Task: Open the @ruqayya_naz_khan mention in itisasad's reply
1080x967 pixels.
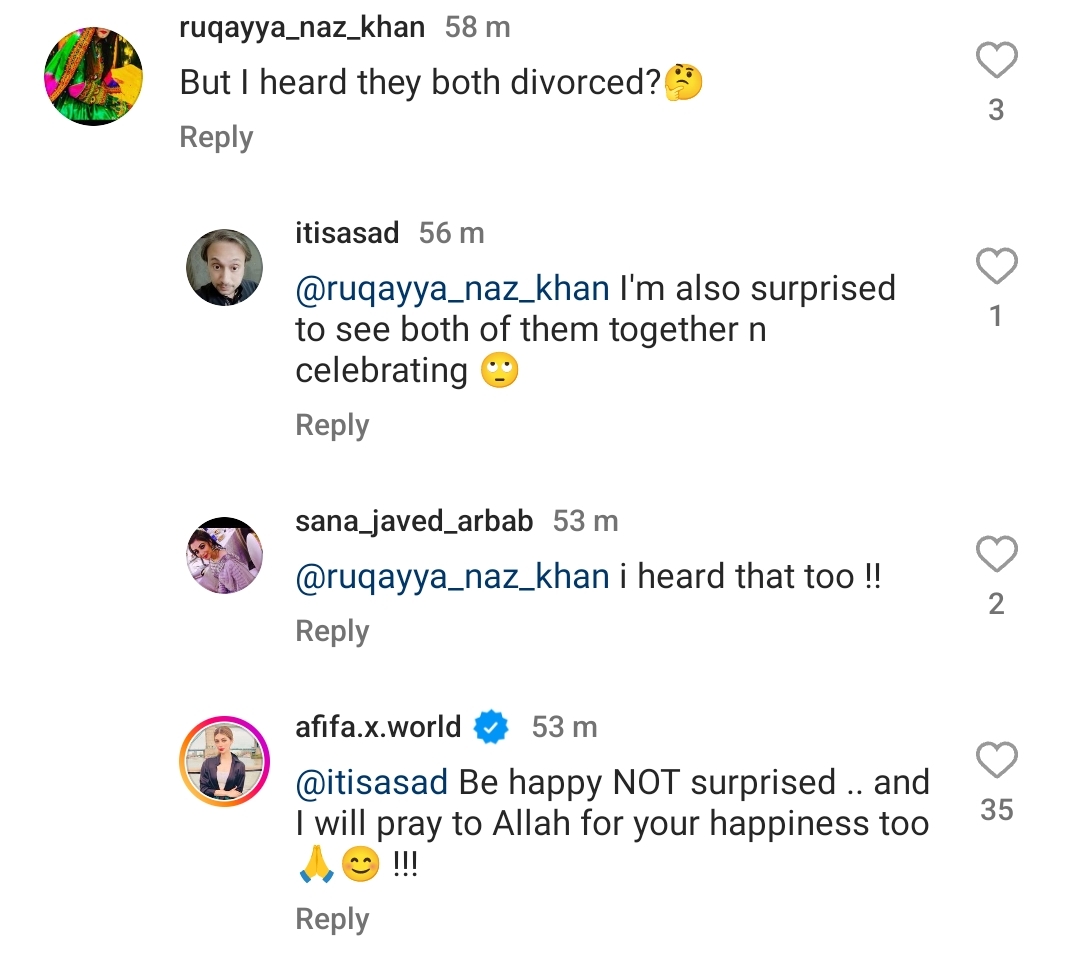Action: point(448,288)
